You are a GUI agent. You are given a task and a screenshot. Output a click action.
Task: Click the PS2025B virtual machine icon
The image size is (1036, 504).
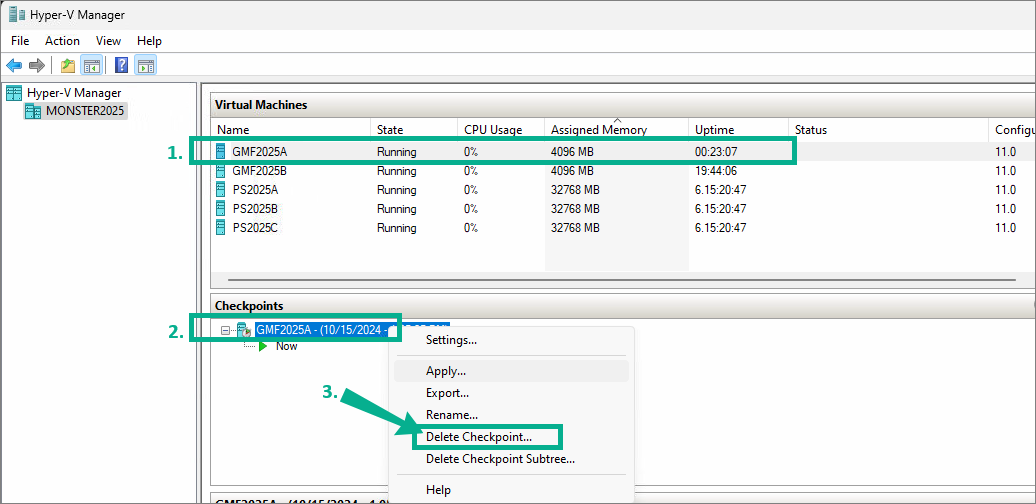click(221, 209)
